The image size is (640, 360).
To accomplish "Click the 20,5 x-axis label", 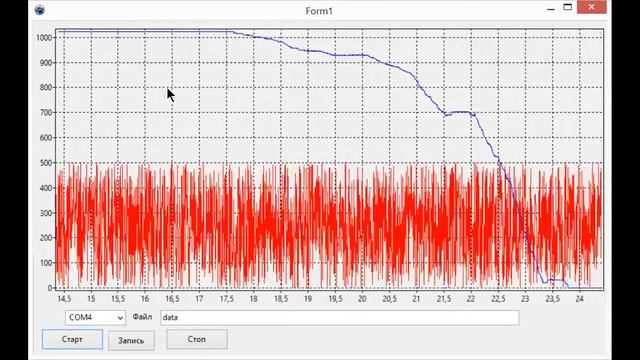I will point(389,299).
